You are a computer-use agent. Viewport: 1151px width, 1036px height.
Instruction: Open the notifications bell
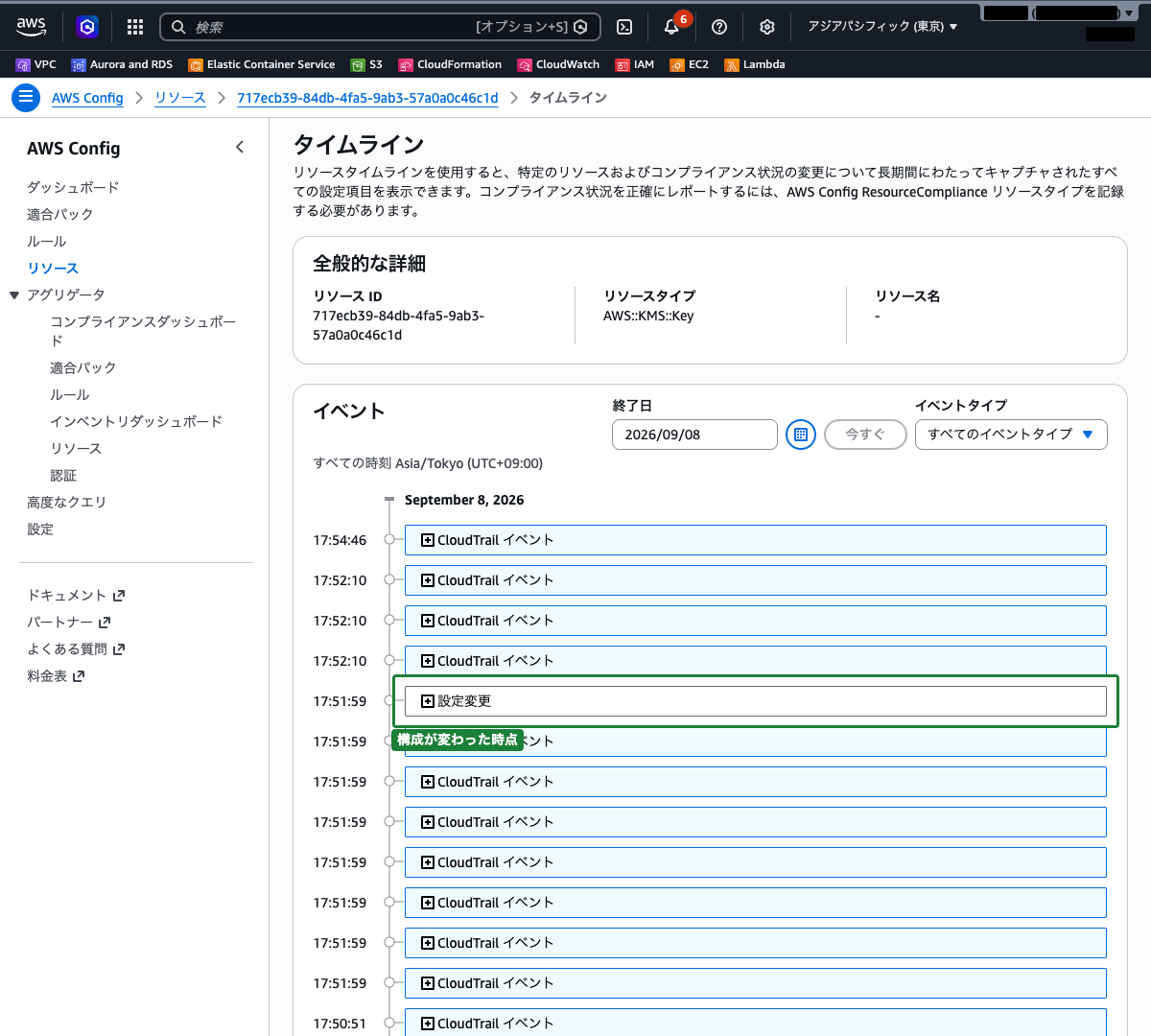point(671,27)
